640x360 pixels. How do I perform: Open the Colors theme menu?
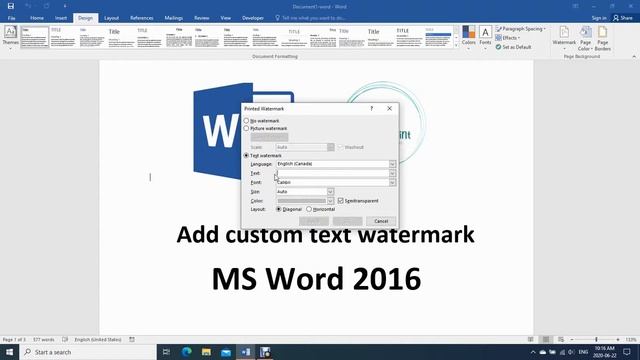469,37
